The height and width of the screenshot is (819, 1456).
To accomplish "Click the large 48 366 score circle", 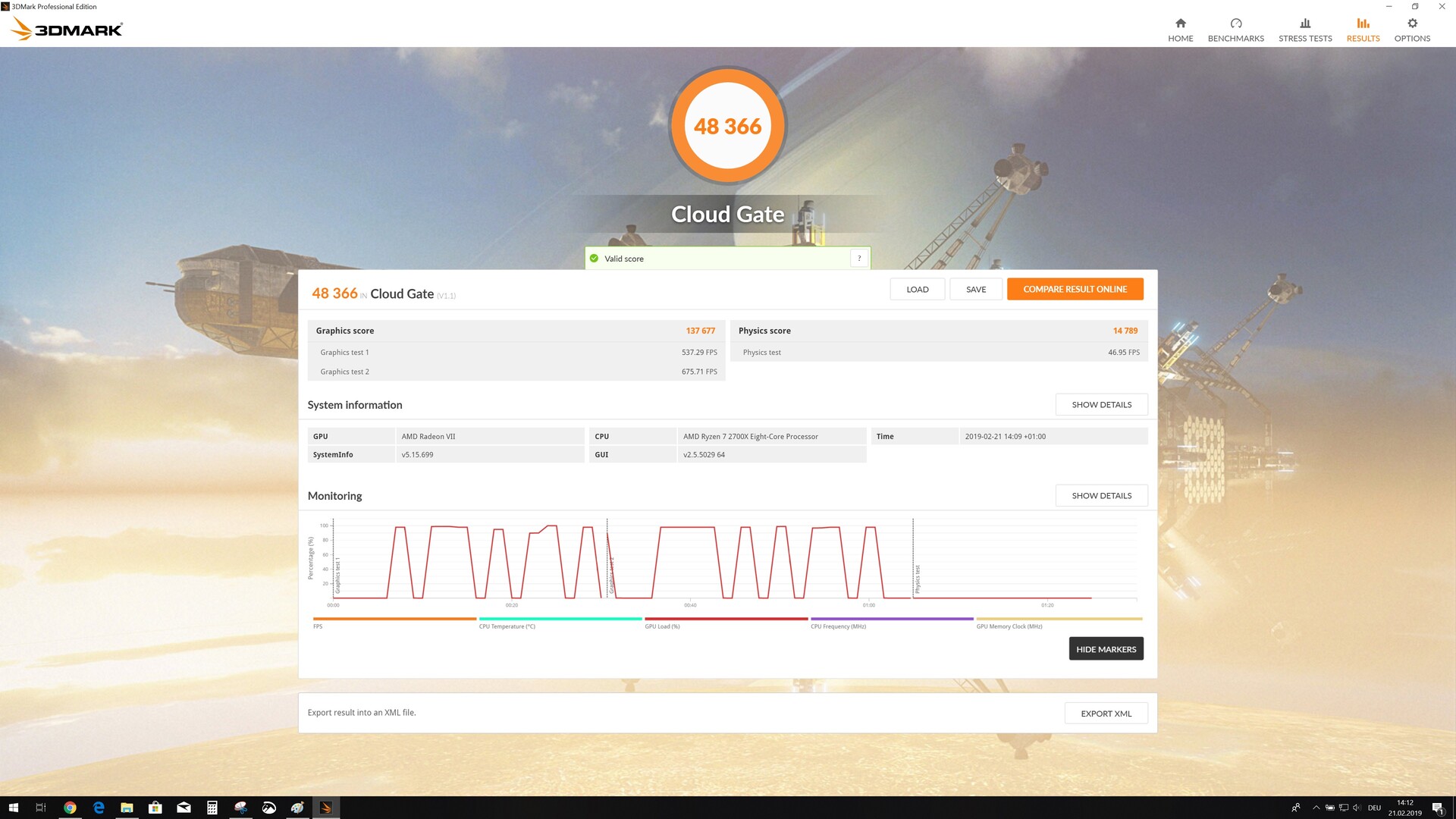I will [x=727, y=126].
